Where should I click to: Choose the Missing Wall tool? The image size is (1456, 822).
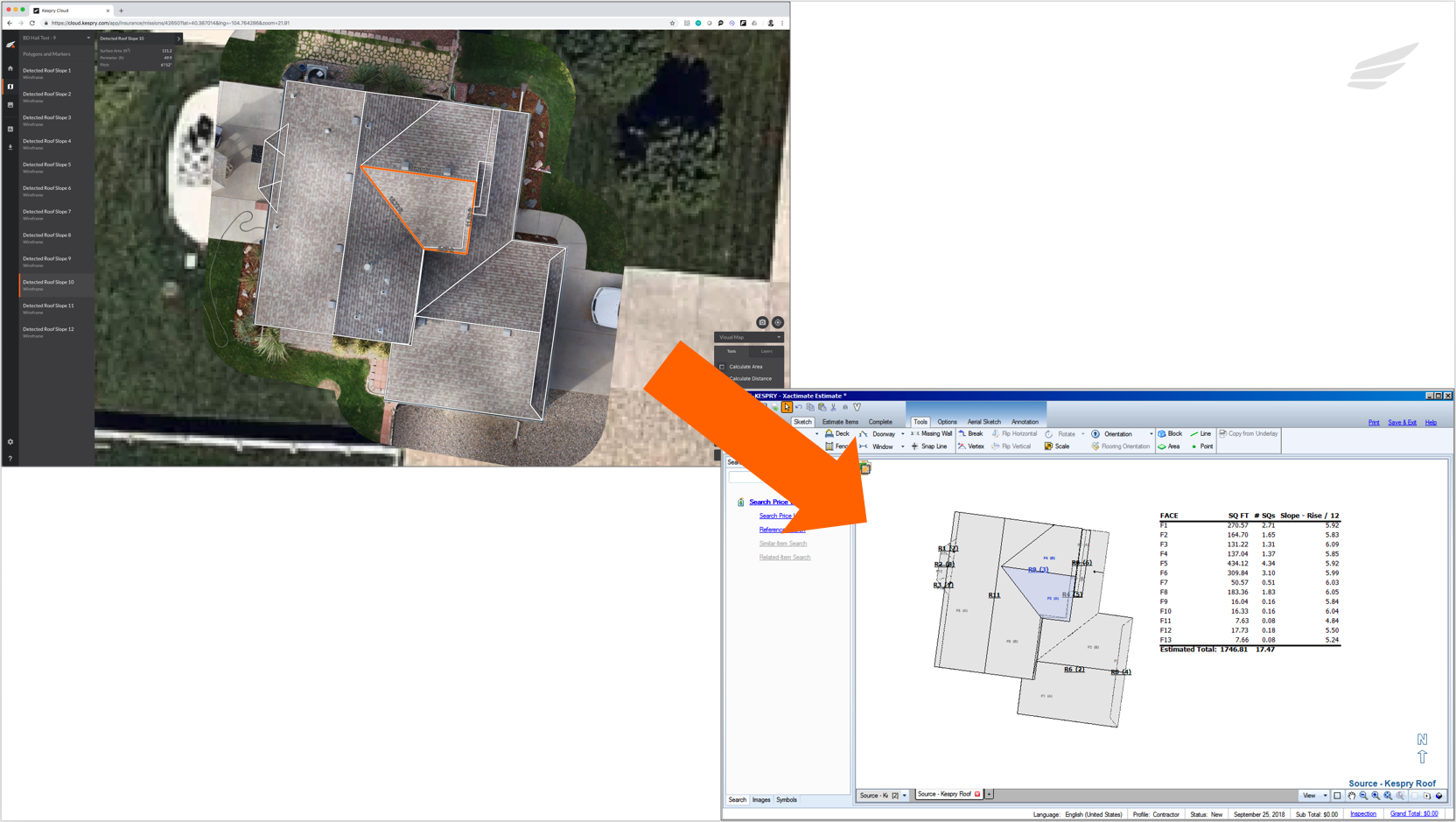pos(931,434)
